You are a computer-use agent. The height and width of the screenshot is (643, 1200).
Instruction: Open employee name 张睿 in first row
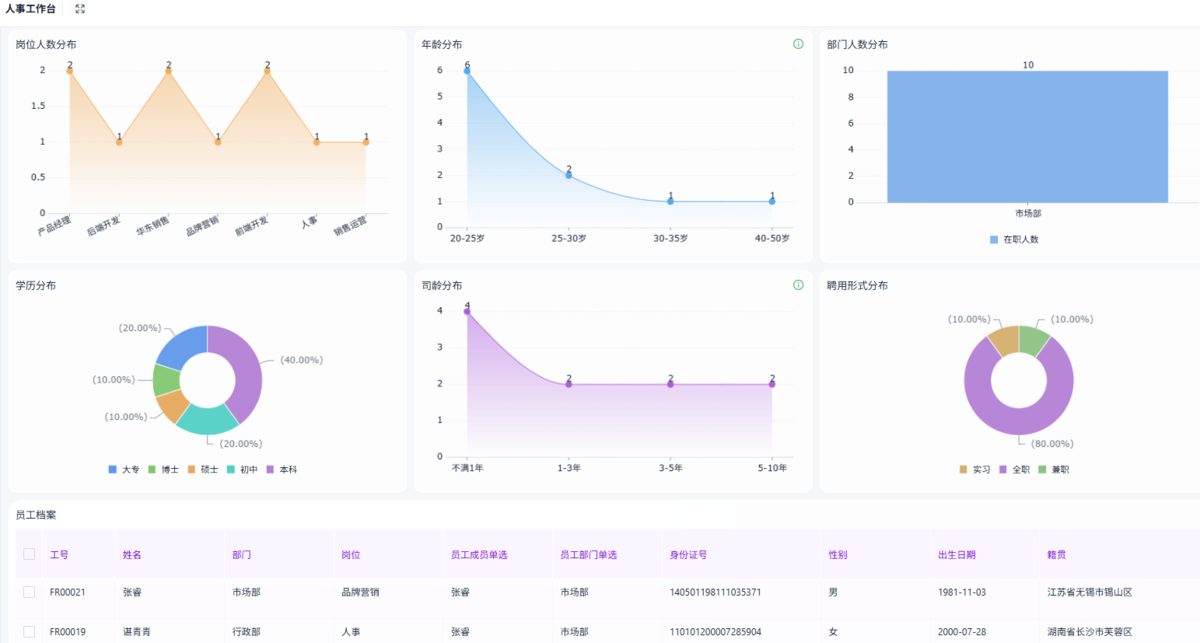pos(133,592)
